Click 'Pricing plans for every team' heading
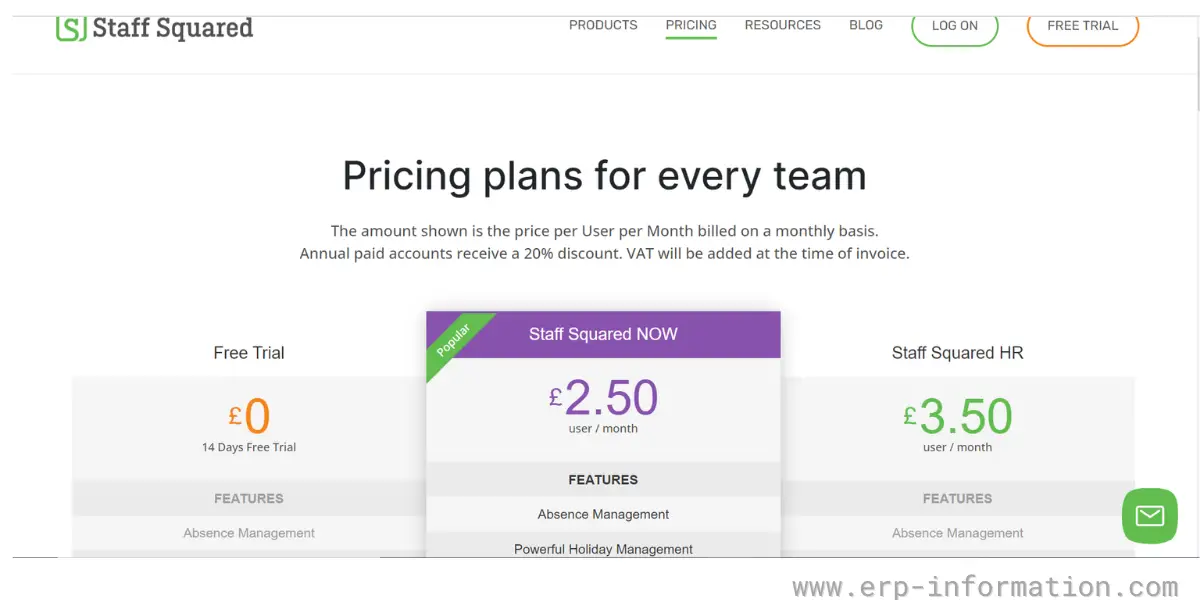 pos(604,176)
